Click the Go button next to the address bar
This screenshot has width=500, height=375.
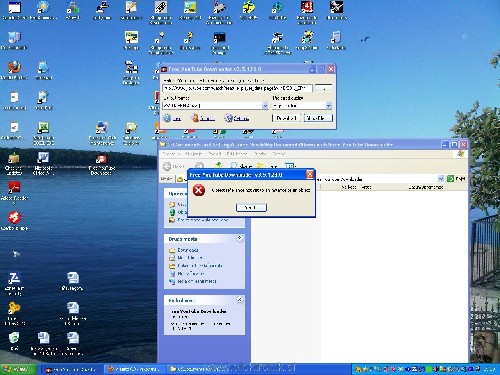pyautogui.click(x=456, y=179)
